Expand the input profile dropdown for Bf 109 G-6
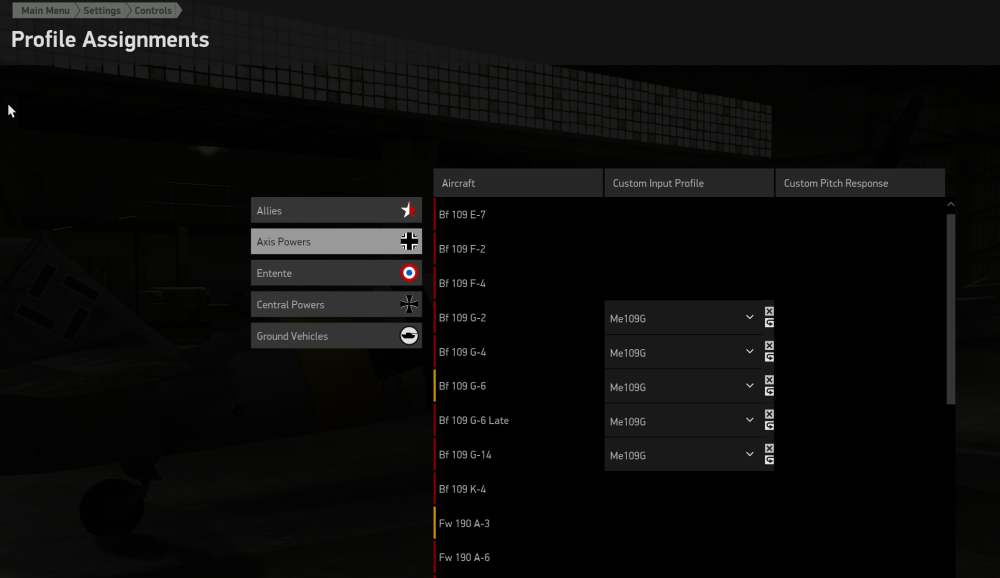1000x578 pixels. click(x=683, y=387)
